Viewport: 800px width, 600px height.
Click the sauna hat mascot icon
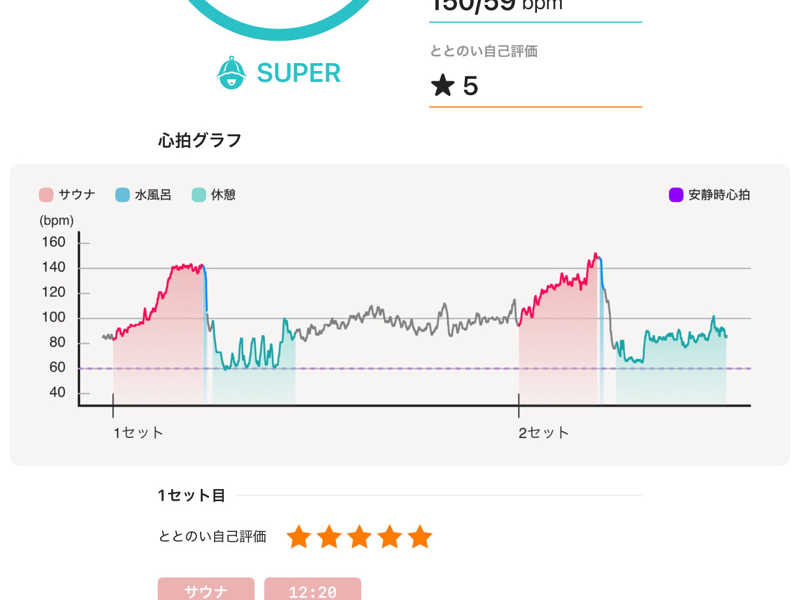coord(231,72)
